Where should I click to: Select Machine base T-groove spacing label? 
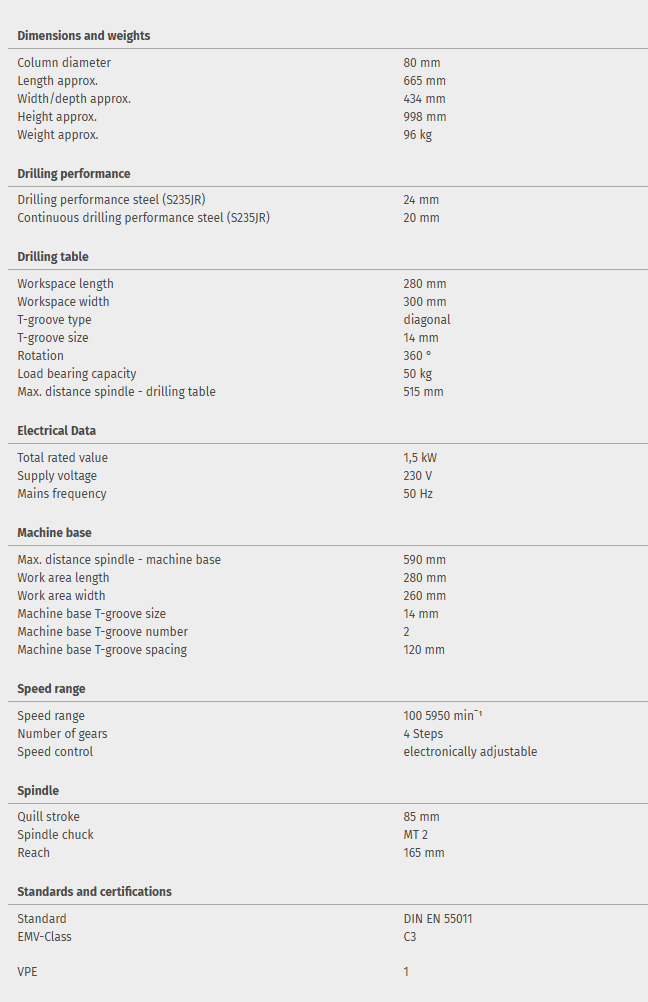coord(102,650)
